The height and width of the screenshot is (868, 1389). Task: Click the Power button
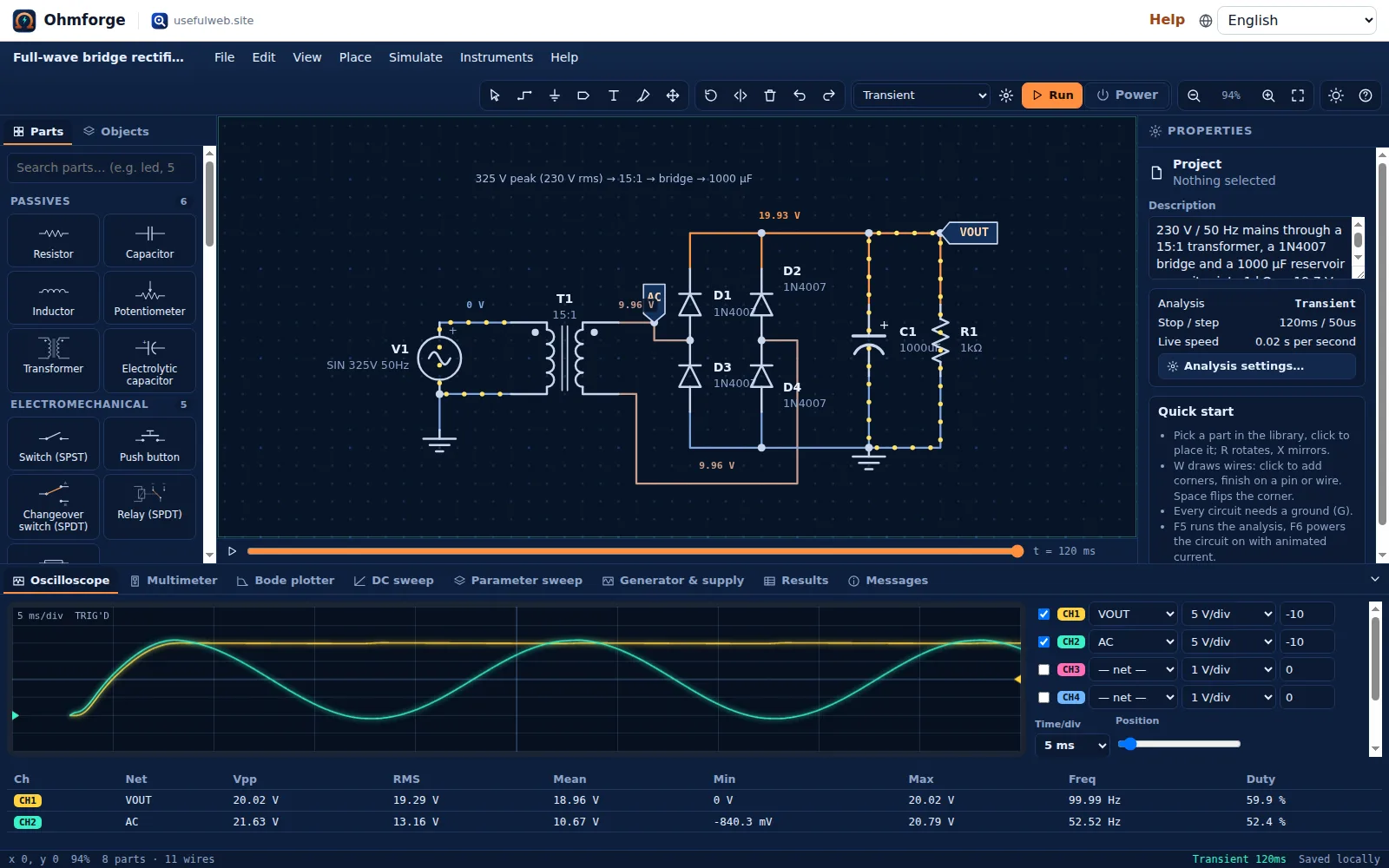[1127, 95]
